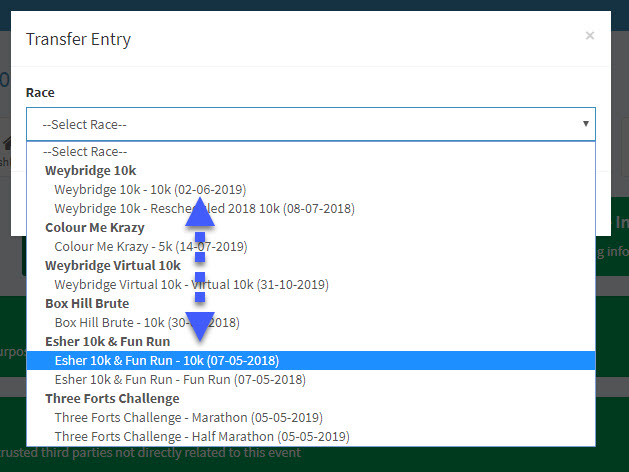Click the bold Colour Me Krazy group header
629x472 pixels.
pyautogui.click(x=94, y=227)
